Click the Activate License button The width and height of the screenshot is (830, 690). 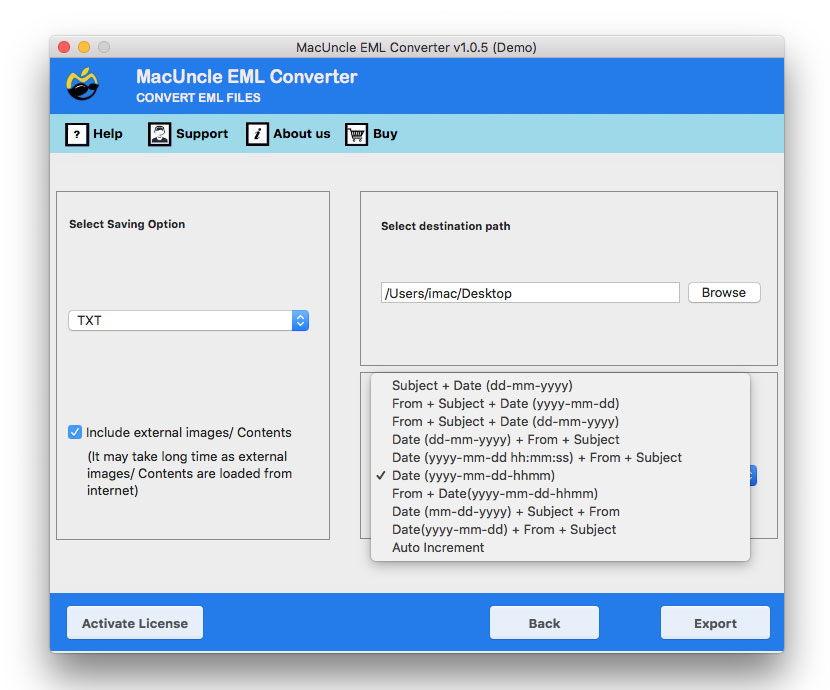point(135,623)
